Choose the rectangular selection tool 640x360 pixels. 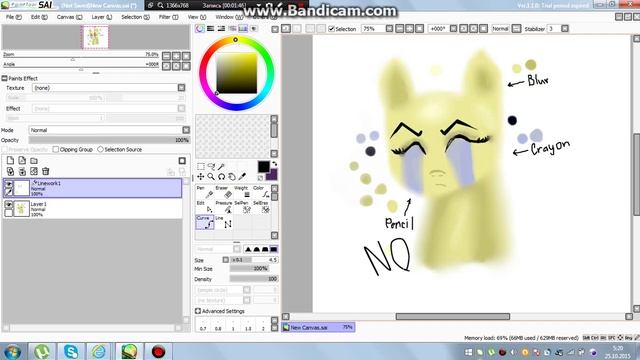coord(201,167)
